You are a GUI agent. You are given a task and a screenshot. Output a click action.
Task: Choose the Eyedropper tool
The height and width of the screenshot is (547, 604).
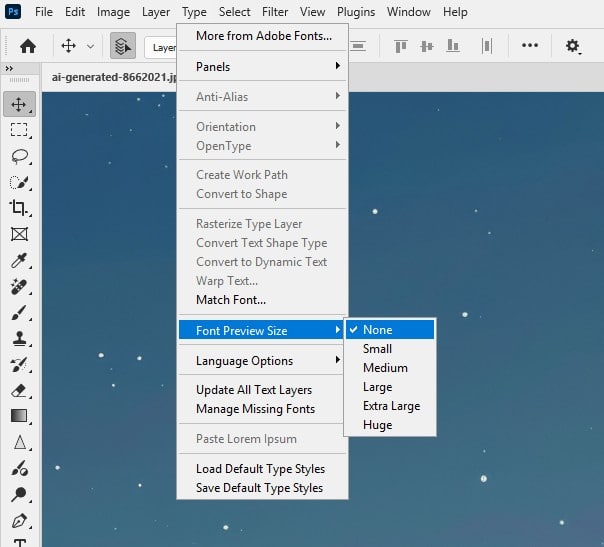coord(19,261)
